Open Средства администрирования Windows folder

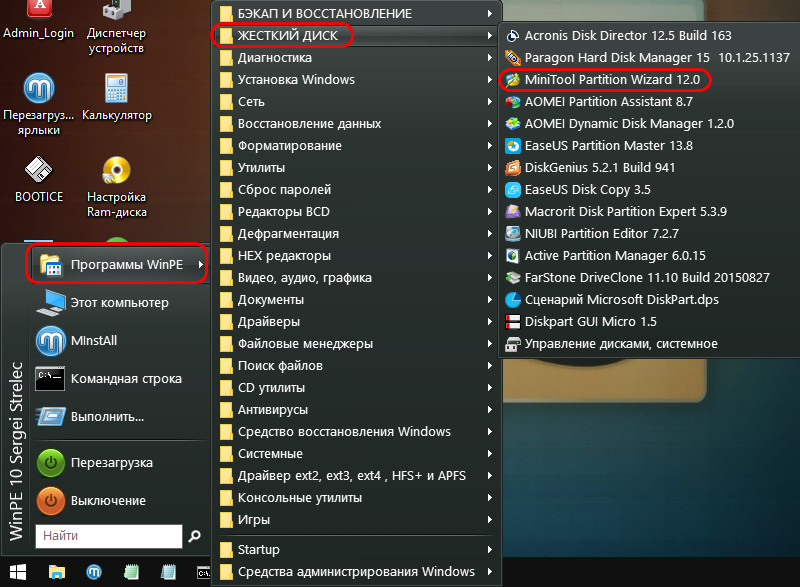pos(357,572)
